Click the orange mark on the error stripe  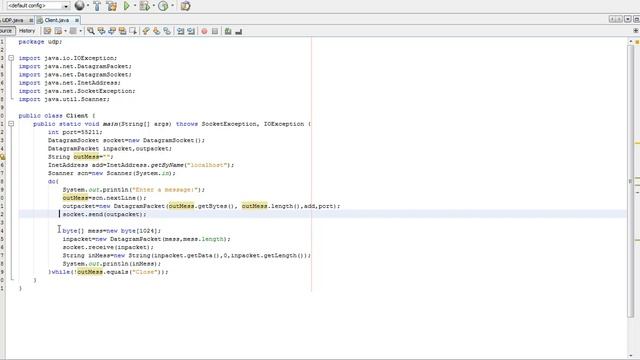click(x=638, y=143)
